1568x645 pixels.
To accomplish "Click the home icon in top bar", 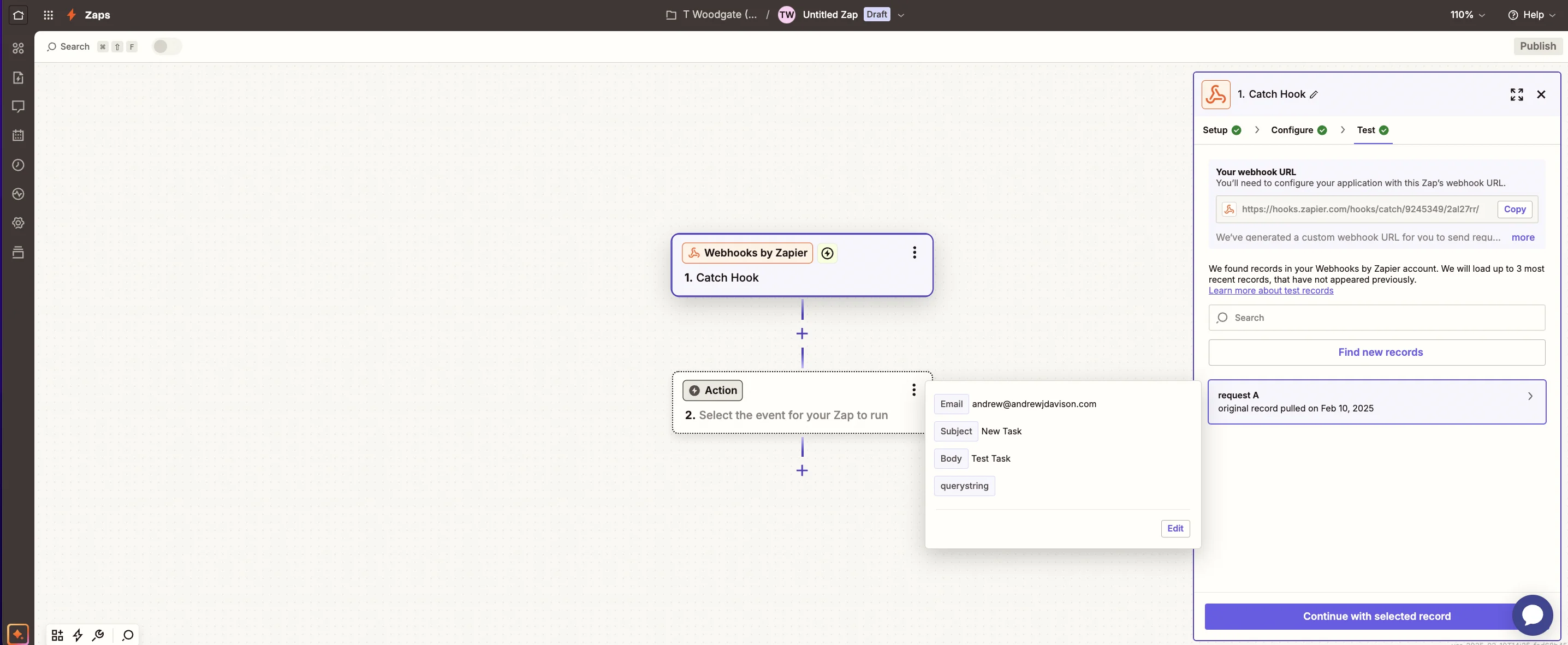I will point(18,15).
